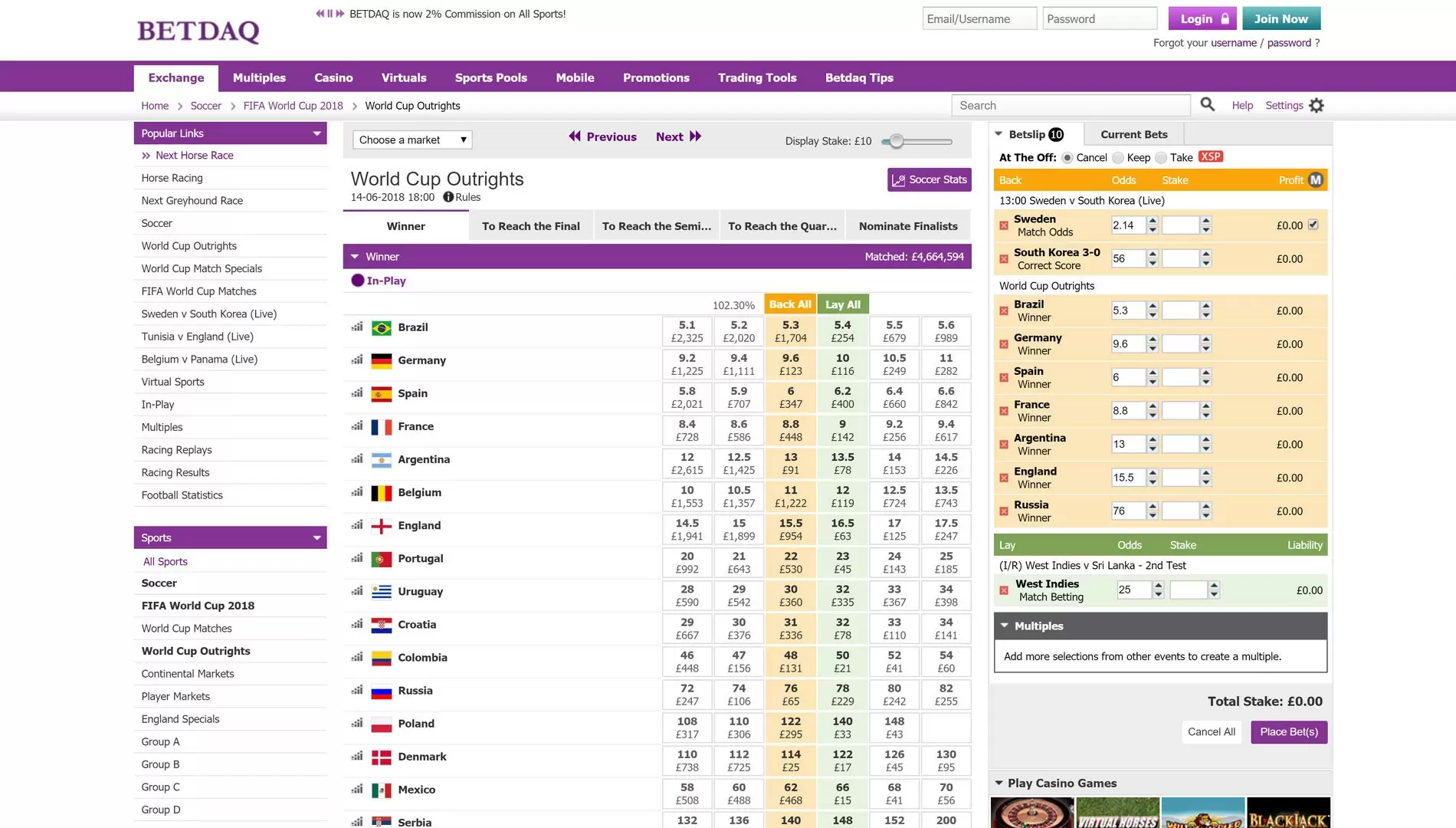Select the Cancel At The Off option
This screenshot has height=828, width=1456.
coord(1067,157)
